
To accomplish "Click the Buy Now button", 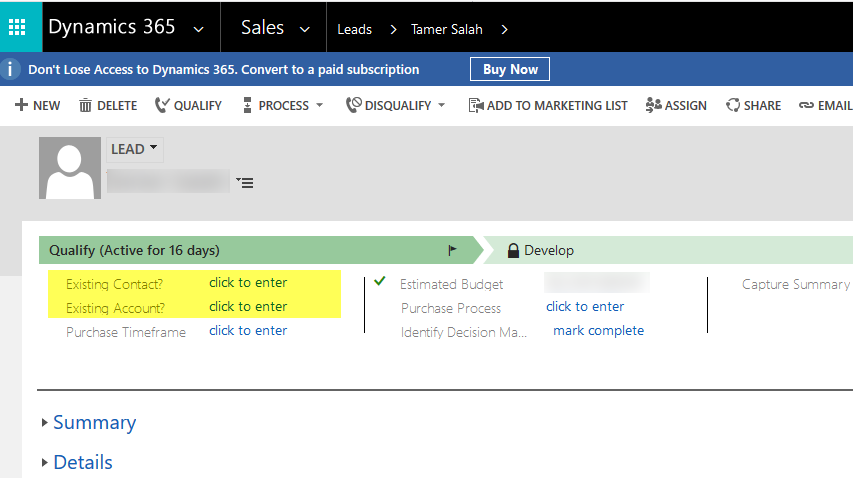I will [510, 69].
